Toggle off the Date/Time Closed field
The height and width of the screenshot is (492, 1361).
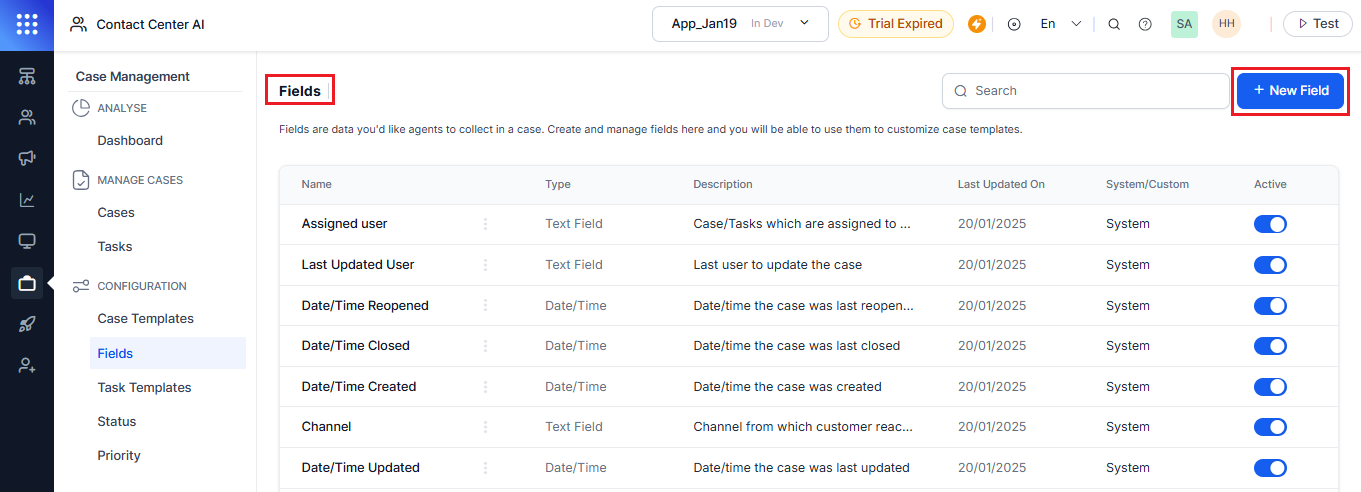pyautogui.click(x=1270, y=346)
